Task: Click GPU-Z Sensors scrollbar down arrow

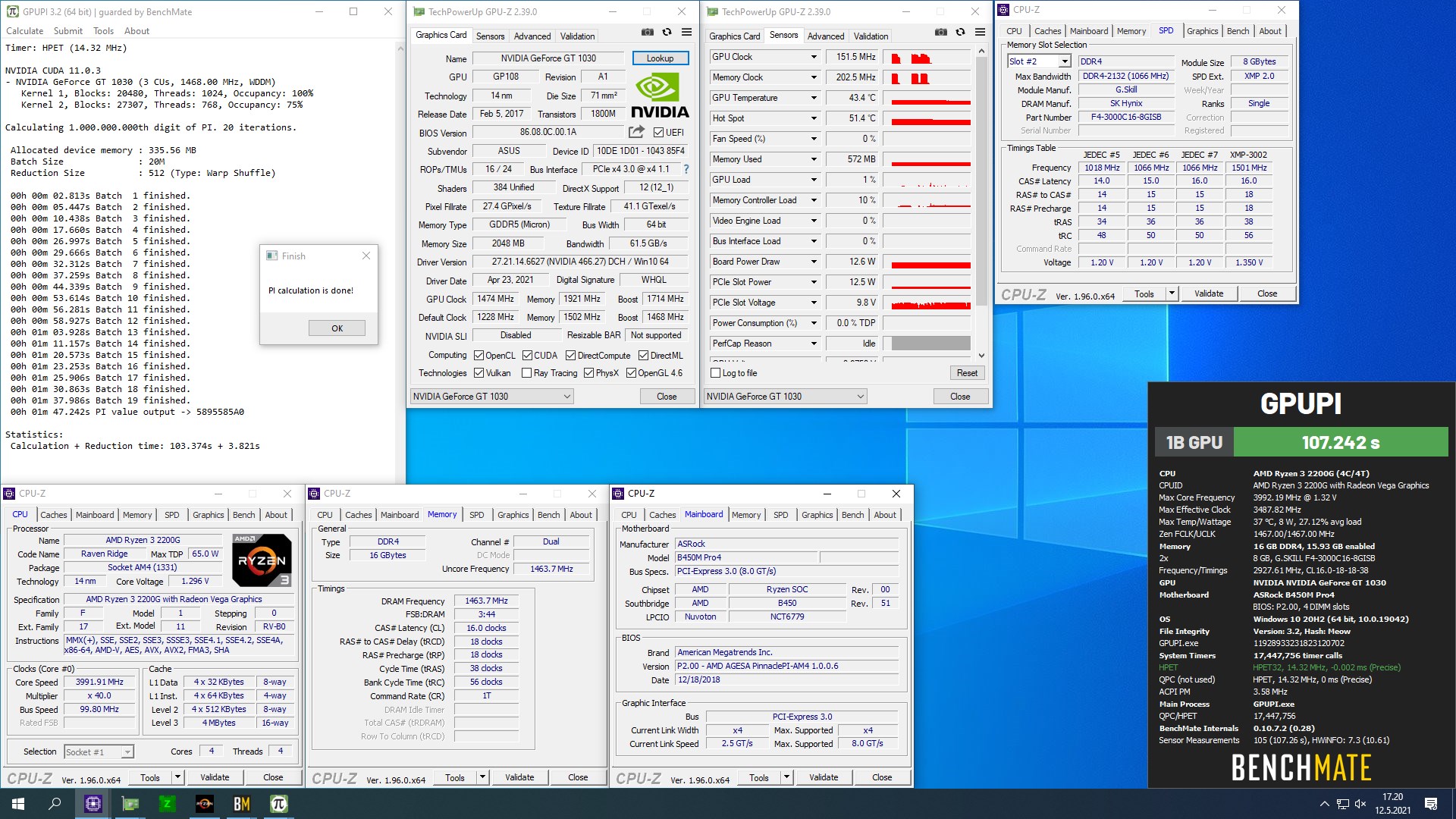Action: (x=981, y=355)
